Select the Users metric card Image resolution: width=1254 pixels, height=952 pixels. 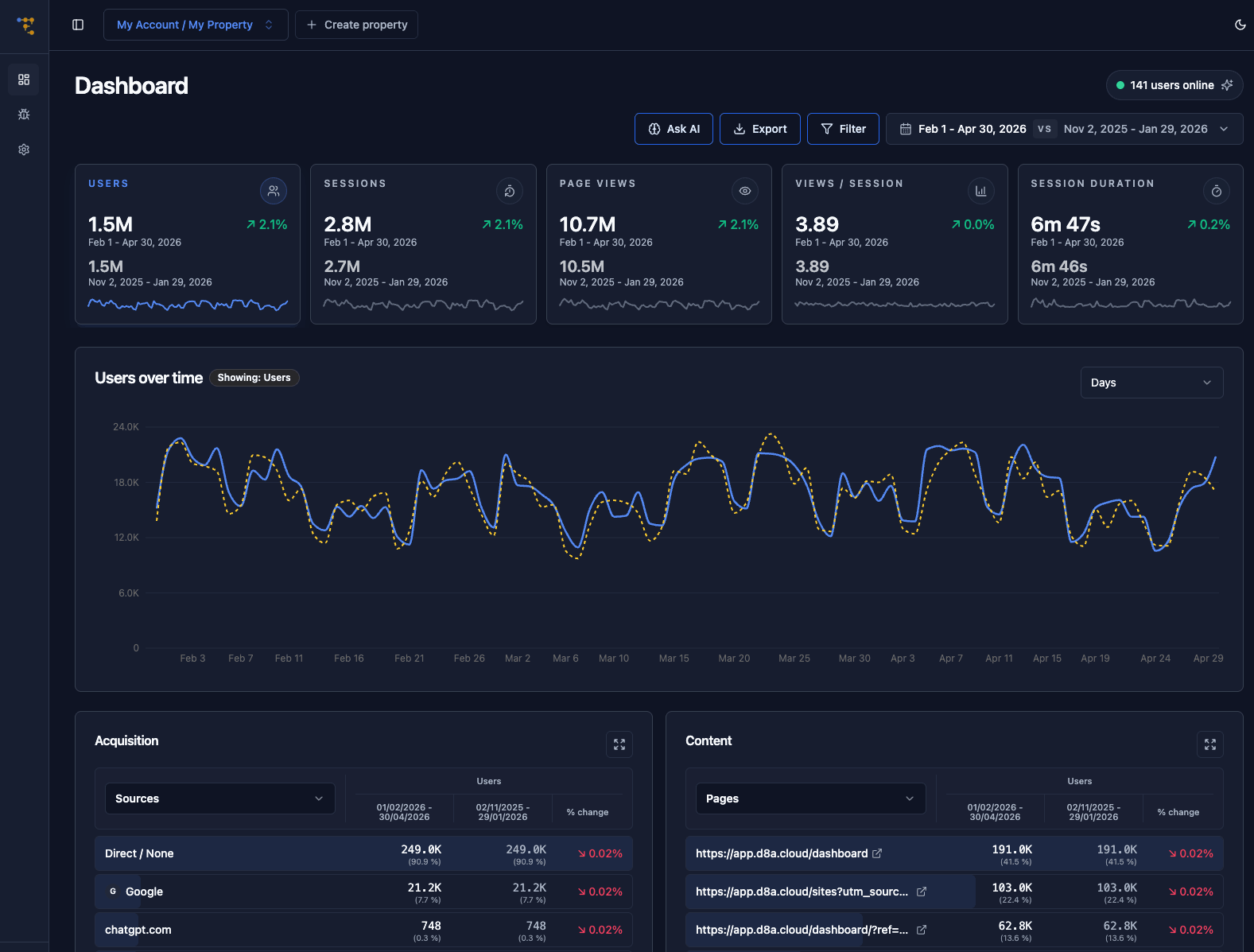click(188, 244)
